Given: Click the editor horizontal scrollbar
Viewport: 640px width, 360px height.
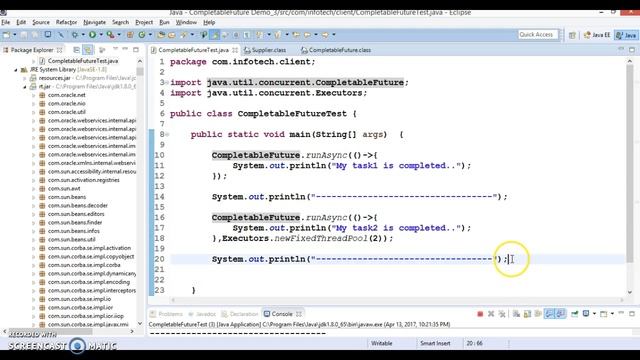Looking at the screenshot, I should tap(398, 300).
